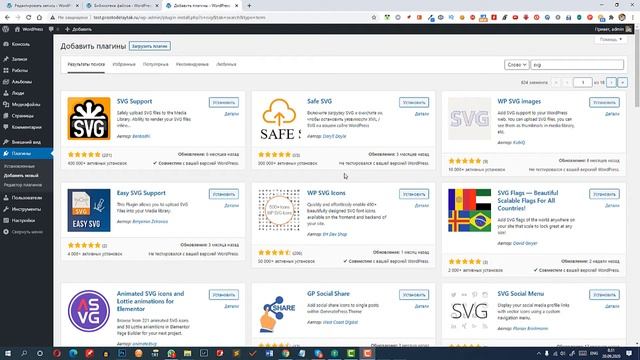Screen dimensions: 640x360
Task: Install the SVG Social Menu plugin
Action: tap(604, 295)
